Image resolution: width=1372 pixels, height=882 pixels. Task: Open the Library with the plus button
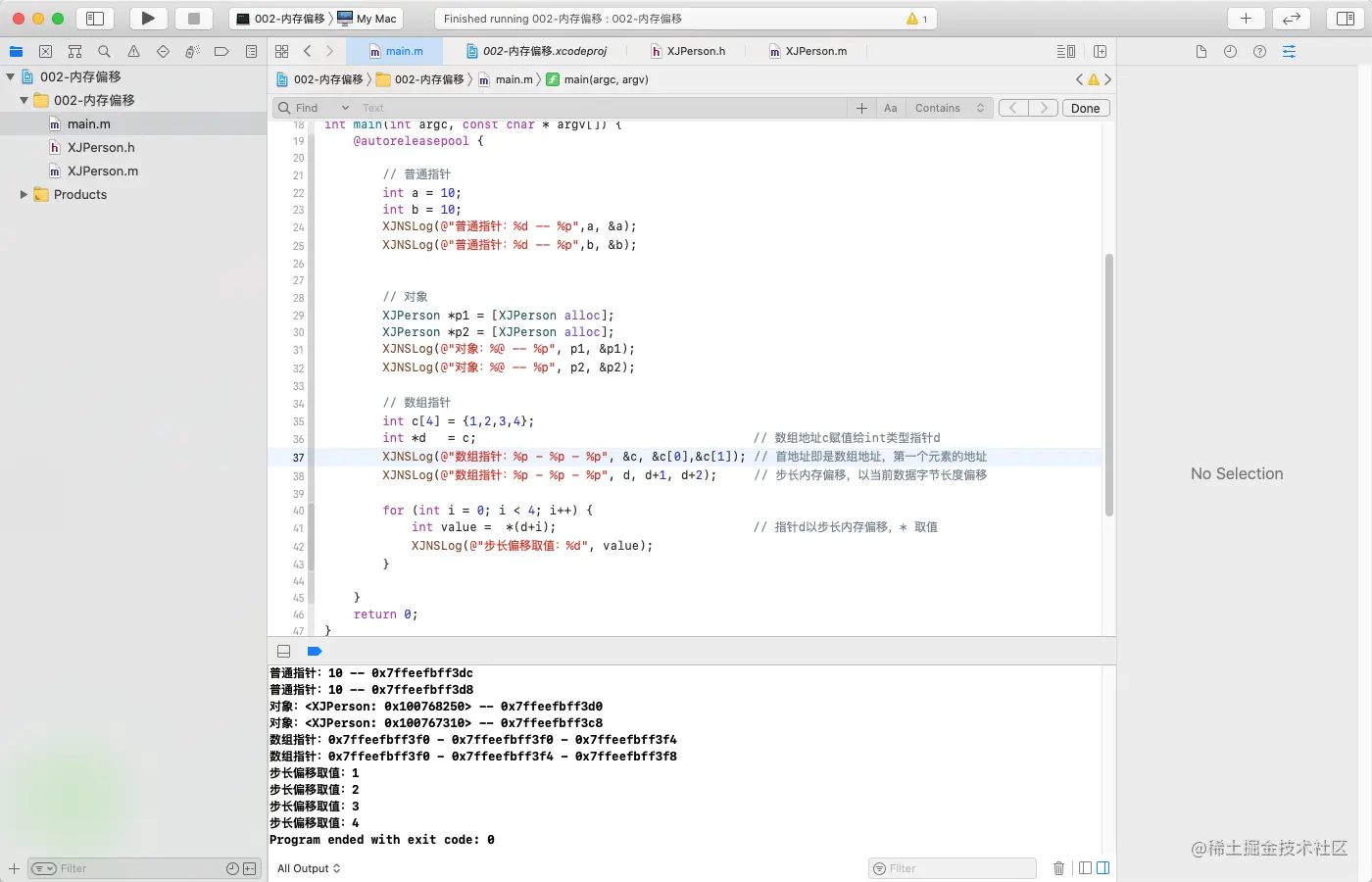tap(1246, 19)
